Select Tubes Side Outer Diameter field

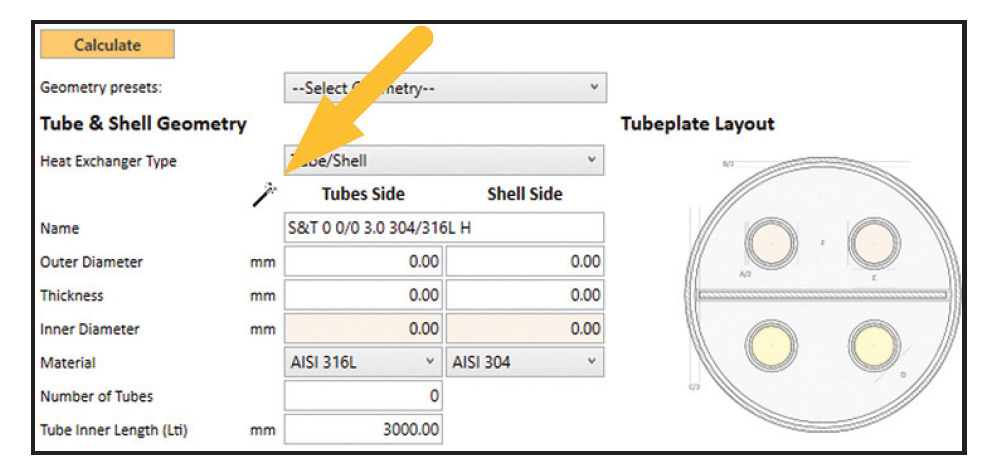coord(363,262)
